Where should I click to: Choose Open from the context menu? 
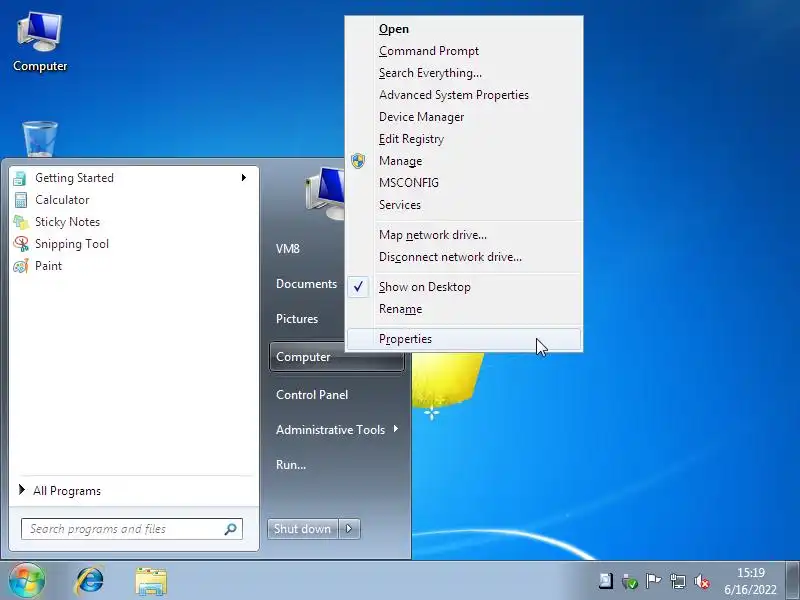(x=464, y=29)
